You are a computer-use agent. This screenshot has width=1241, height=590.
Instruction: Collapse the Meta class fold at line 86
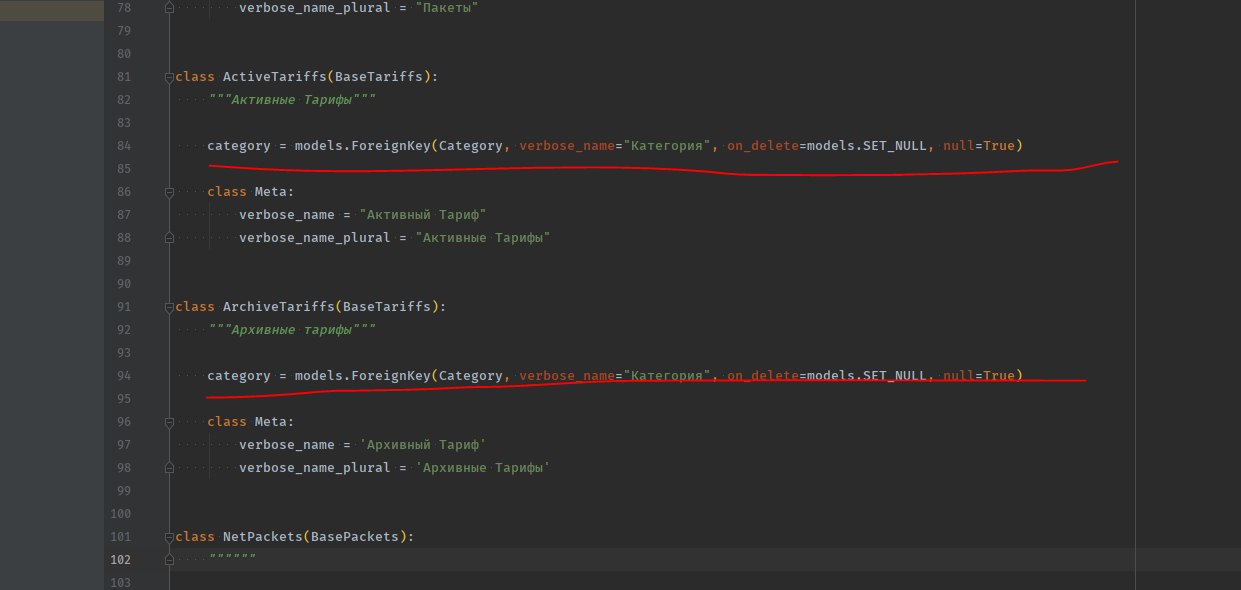tap(169, 192)
